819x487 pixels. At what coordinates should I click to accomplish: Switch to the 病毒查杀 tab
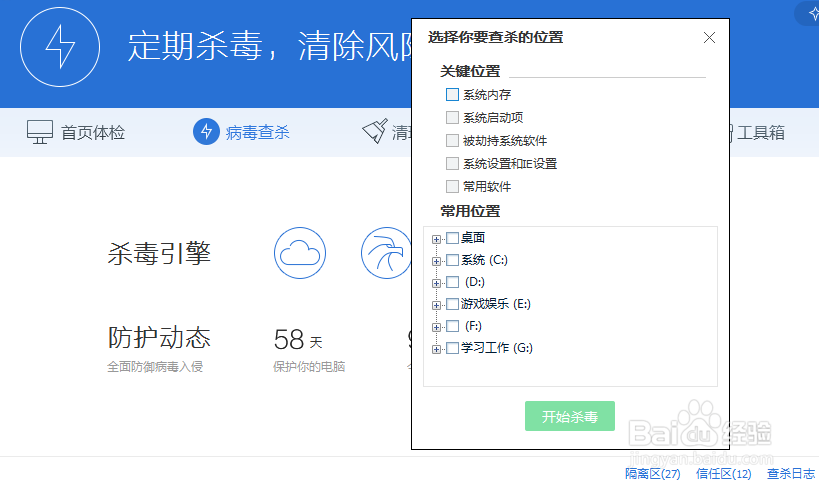coord(241,132)
